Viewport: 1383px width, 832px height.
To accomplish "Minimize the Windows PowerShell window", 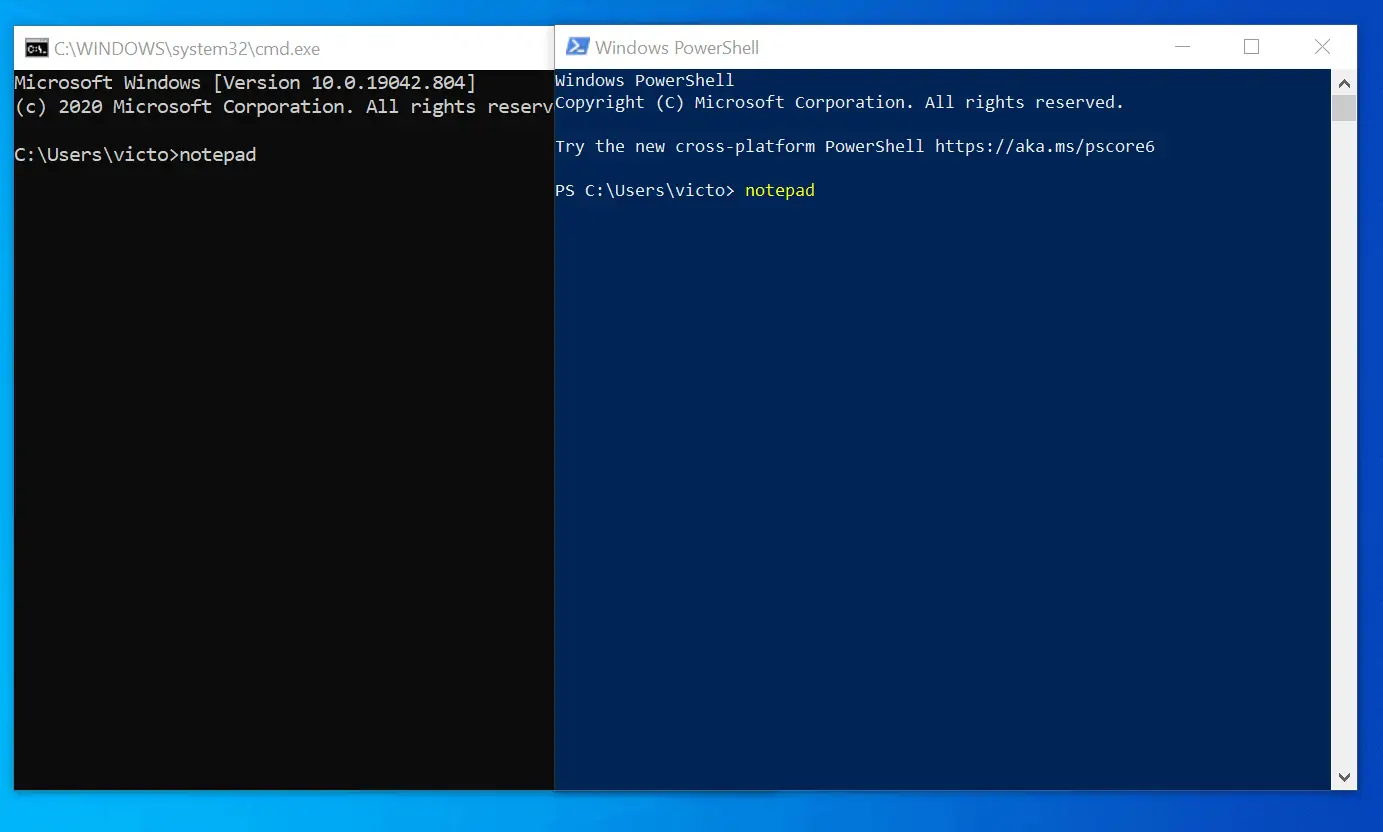I will 1183,47.
